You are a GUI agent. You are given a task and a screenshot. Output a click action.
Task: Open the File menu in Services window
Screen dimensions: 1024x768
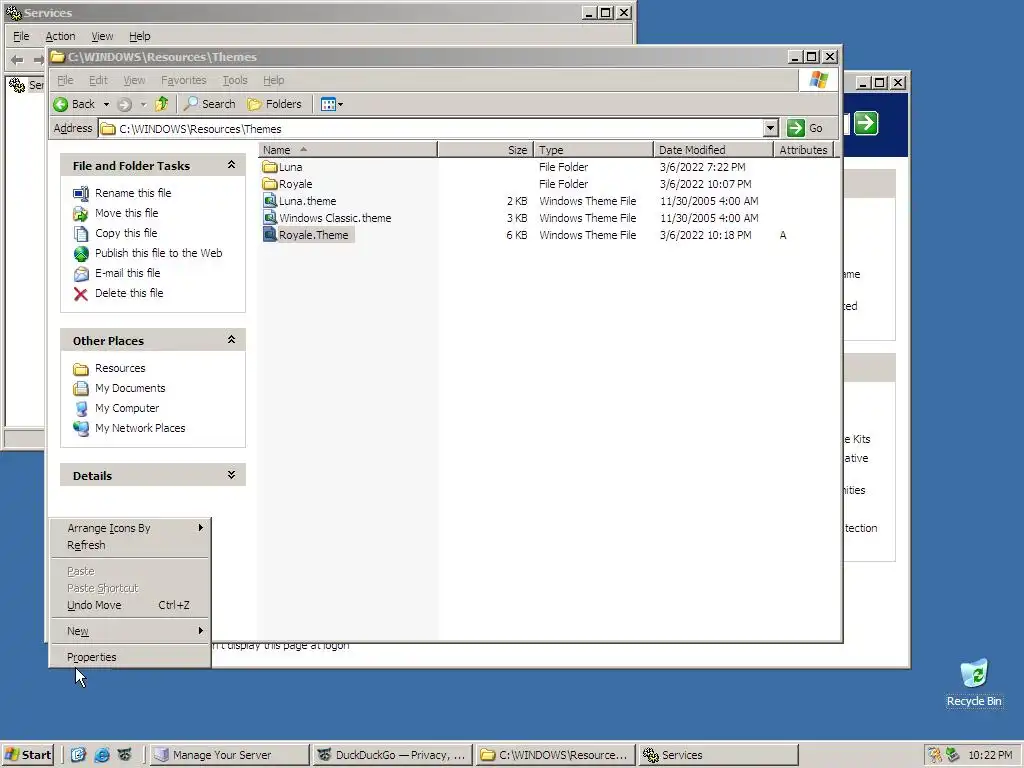tap(21, 36)
